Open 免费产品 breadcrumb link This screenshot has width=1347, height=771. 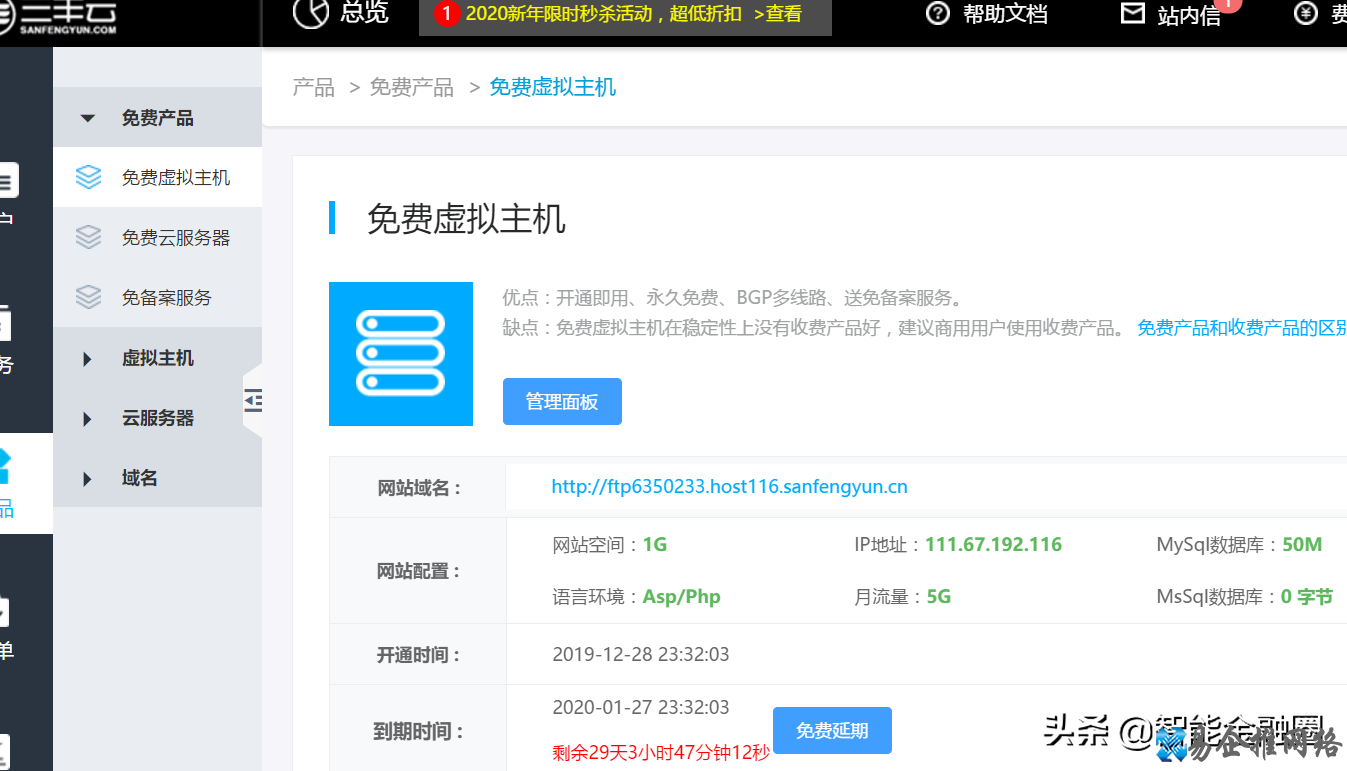coord(412,87)
